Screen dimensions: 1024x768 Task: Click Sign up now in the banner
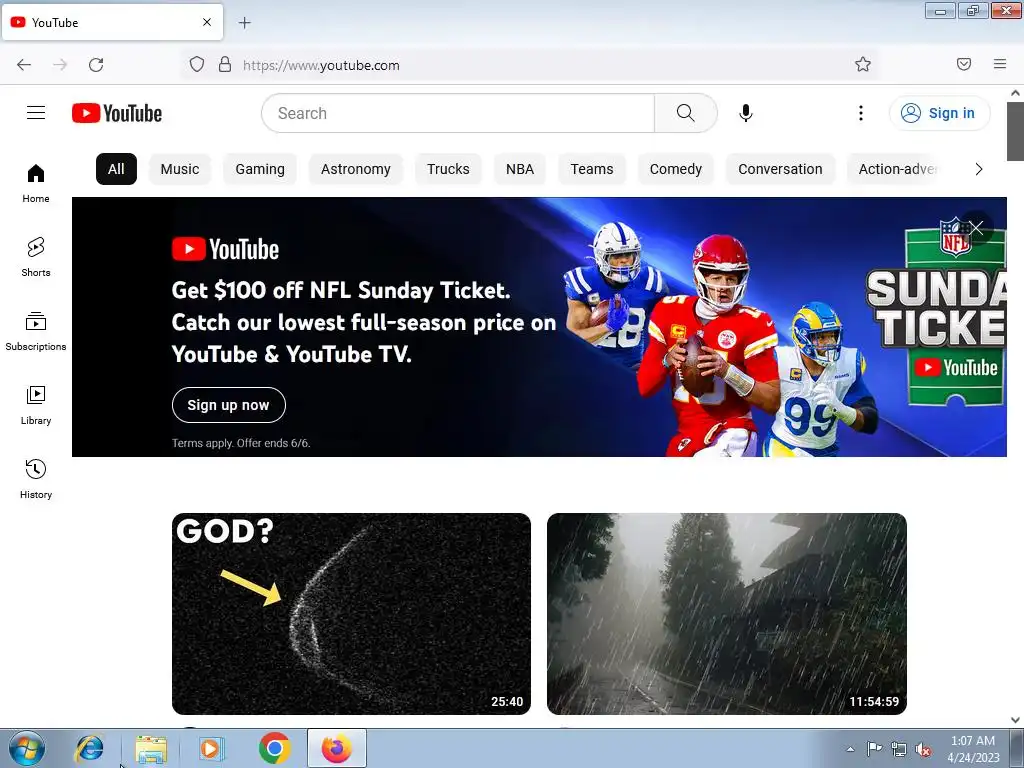229,405
